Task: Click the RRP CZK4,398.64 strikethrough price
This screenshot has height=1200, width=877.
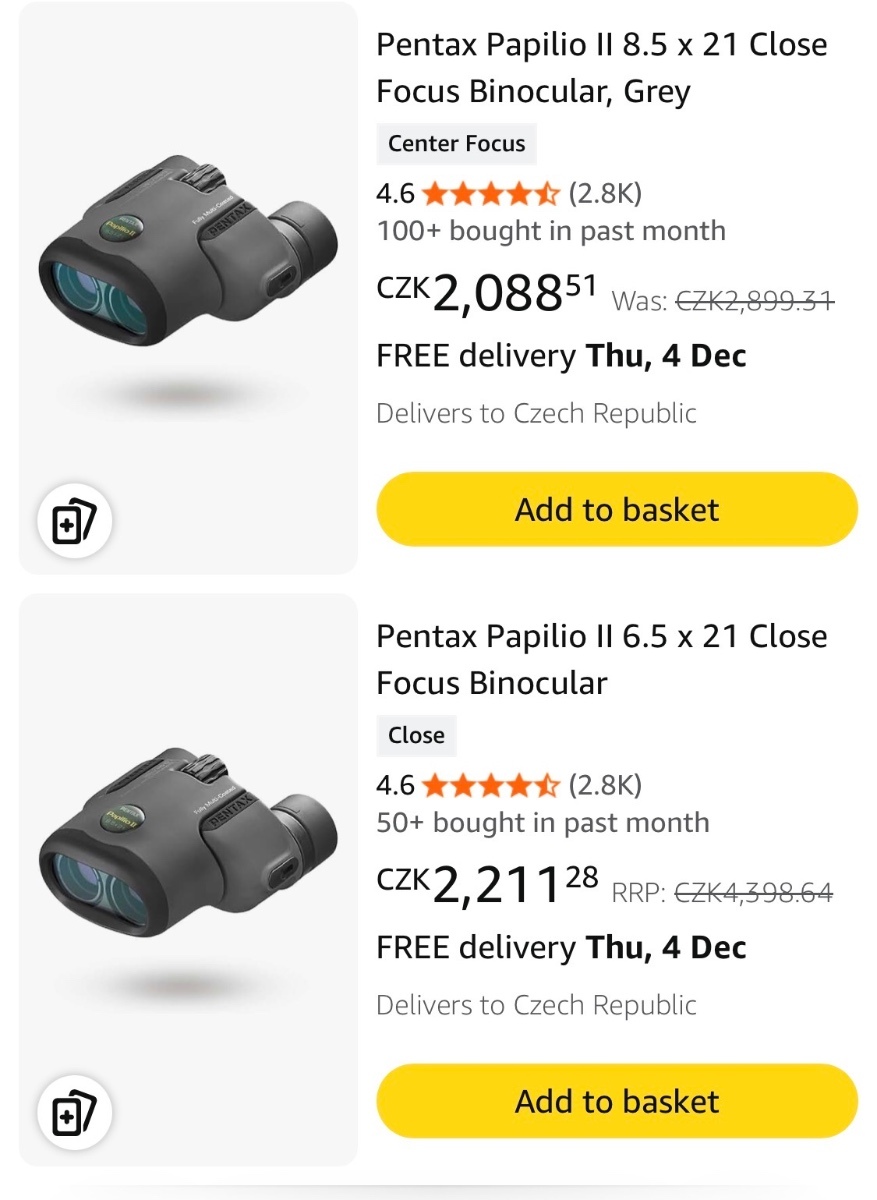Action: 754,893
